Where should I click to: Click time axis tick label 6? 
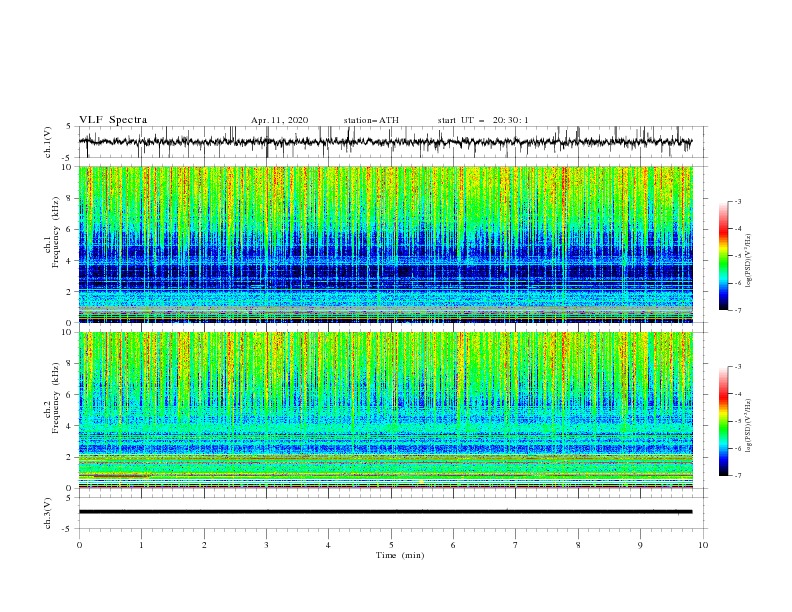[x=453, y=545]
